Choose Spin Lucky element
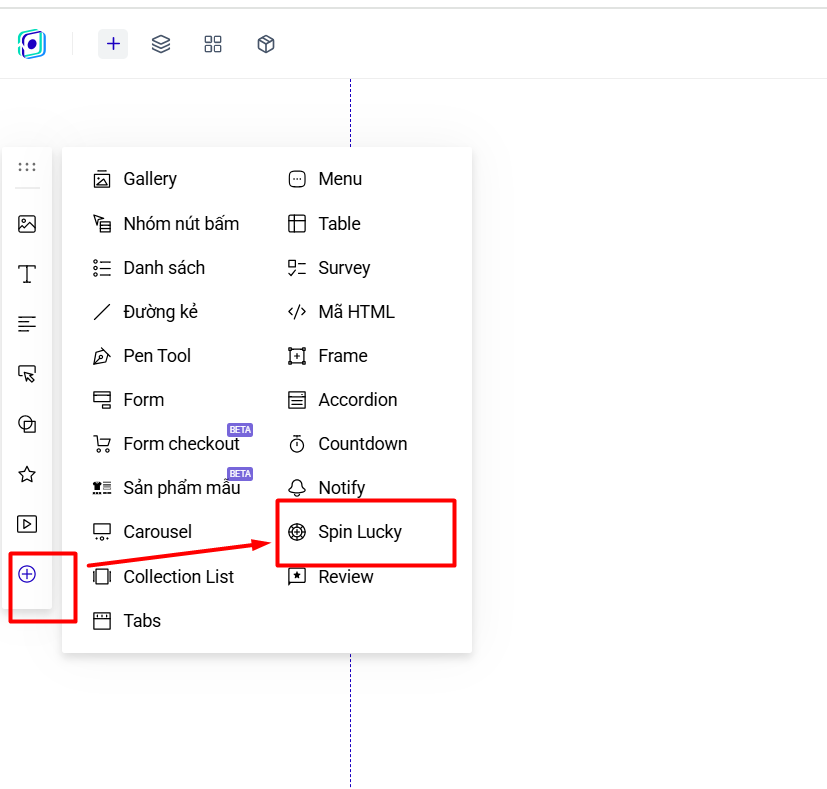 click(x=344, y=532)
